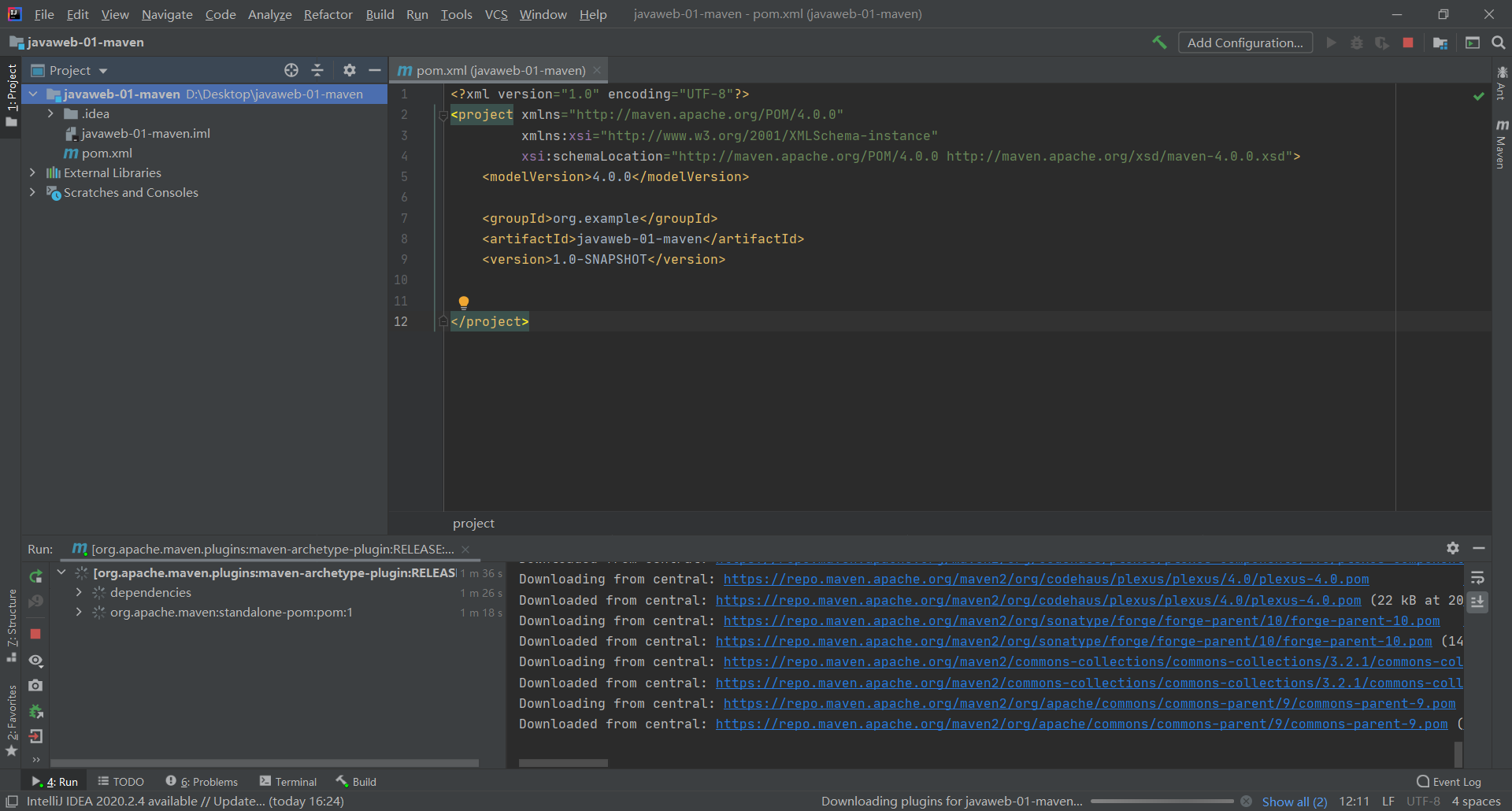Expand Scratches and Consoles node
1512x811 pixels.
(32, 192)
